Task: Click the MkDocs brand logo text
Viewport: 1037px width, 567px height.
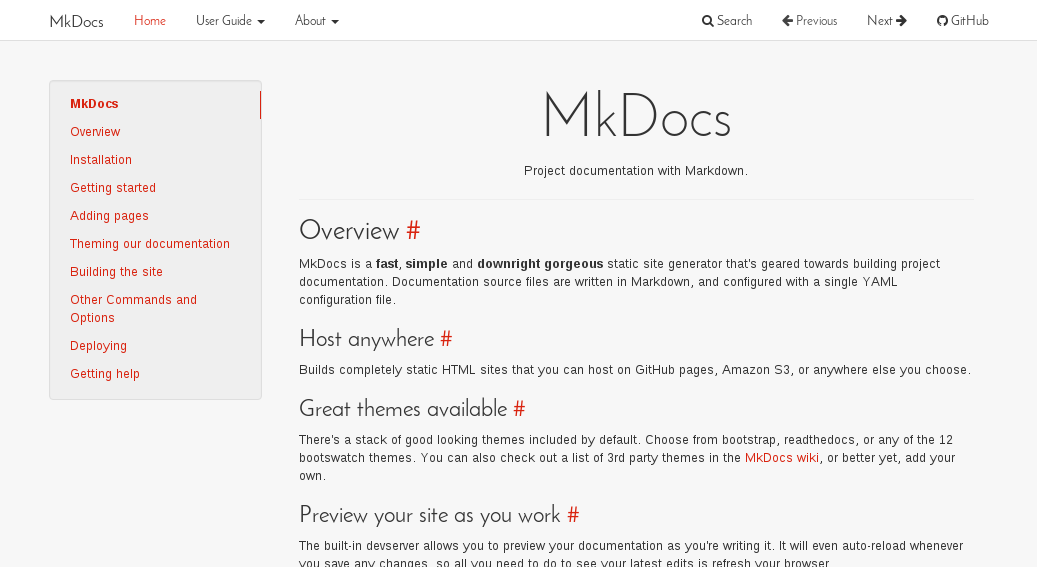Action: (77, 21)
